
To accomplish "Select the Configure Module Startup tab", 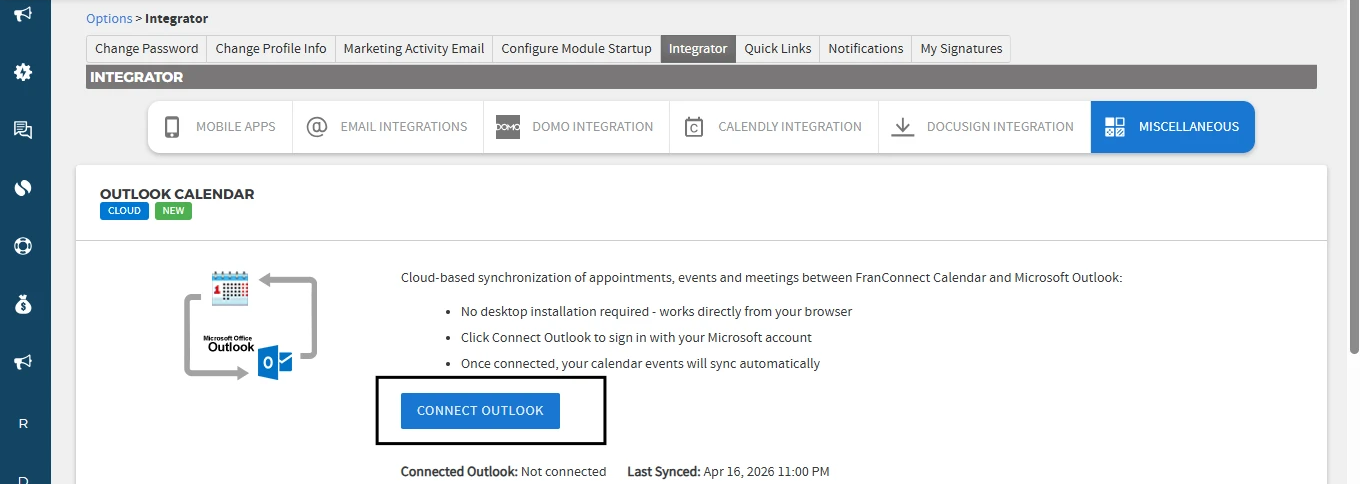I will click(576, 49).
